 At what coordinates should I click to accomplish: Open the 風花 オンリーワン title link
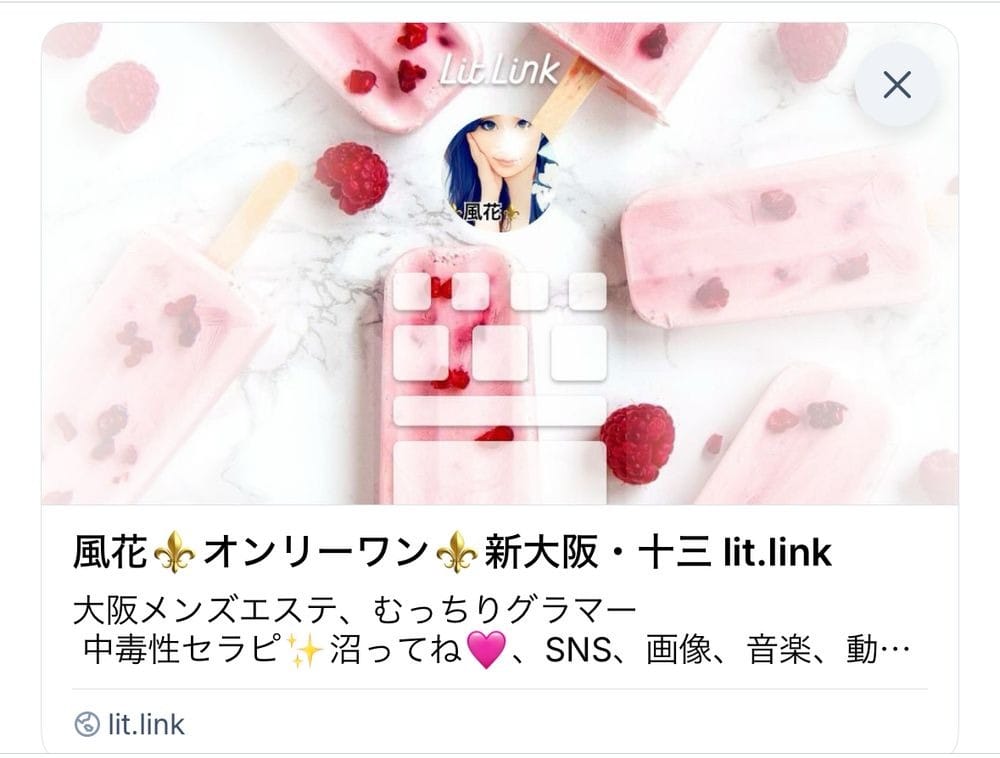click(452, 552)
